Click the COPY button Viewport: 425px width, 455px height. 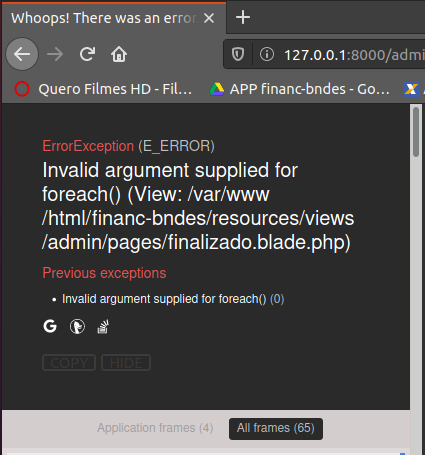pyautogui.click(x=69, y=363)
